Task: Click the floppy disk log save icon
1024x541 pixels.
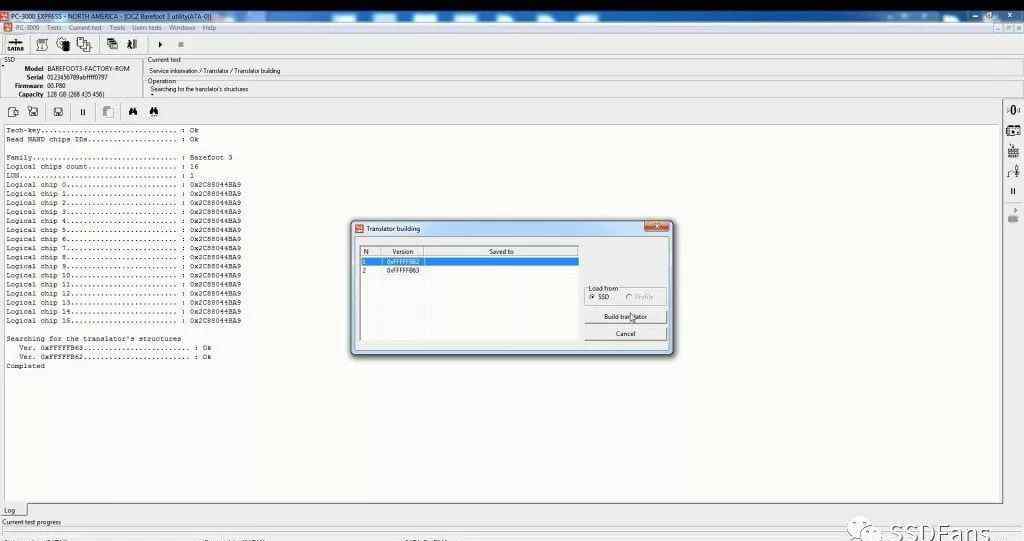Action: coord(58,112)
